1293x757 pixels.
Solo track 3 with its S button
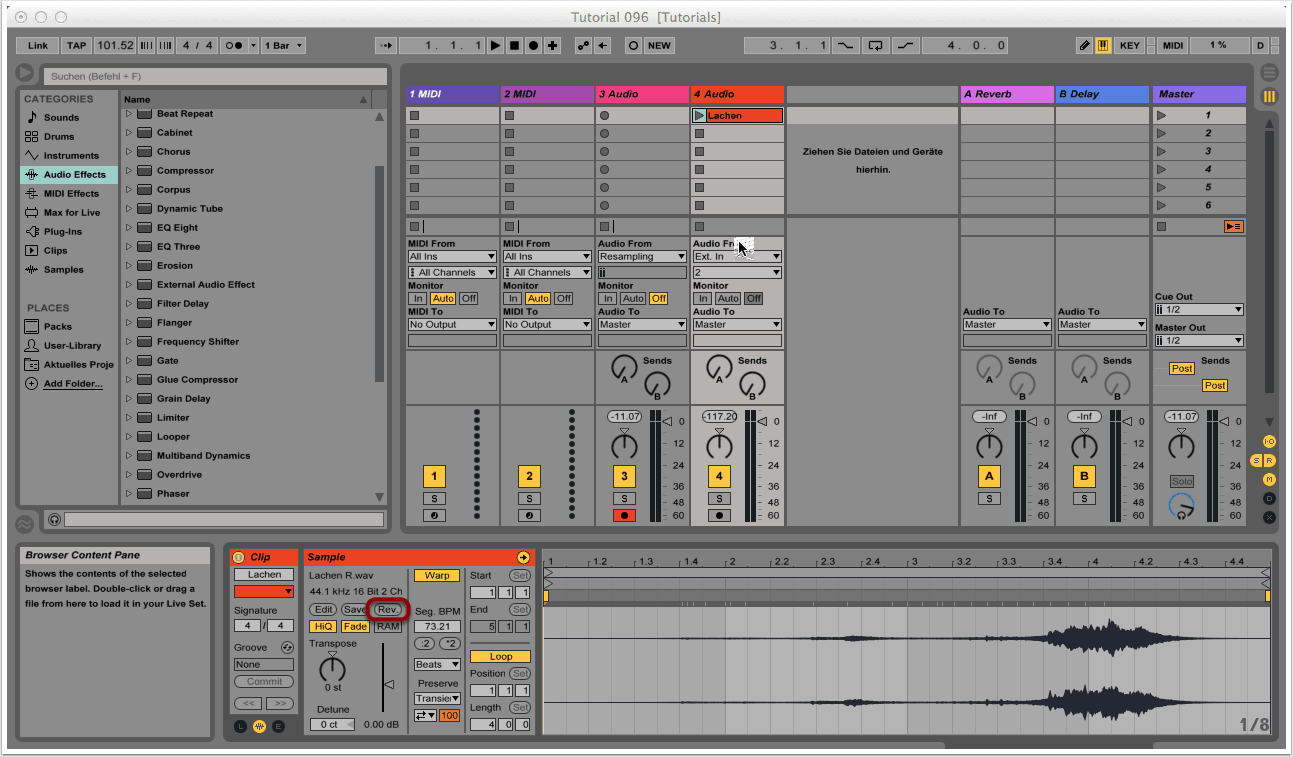tap(624, 498)
